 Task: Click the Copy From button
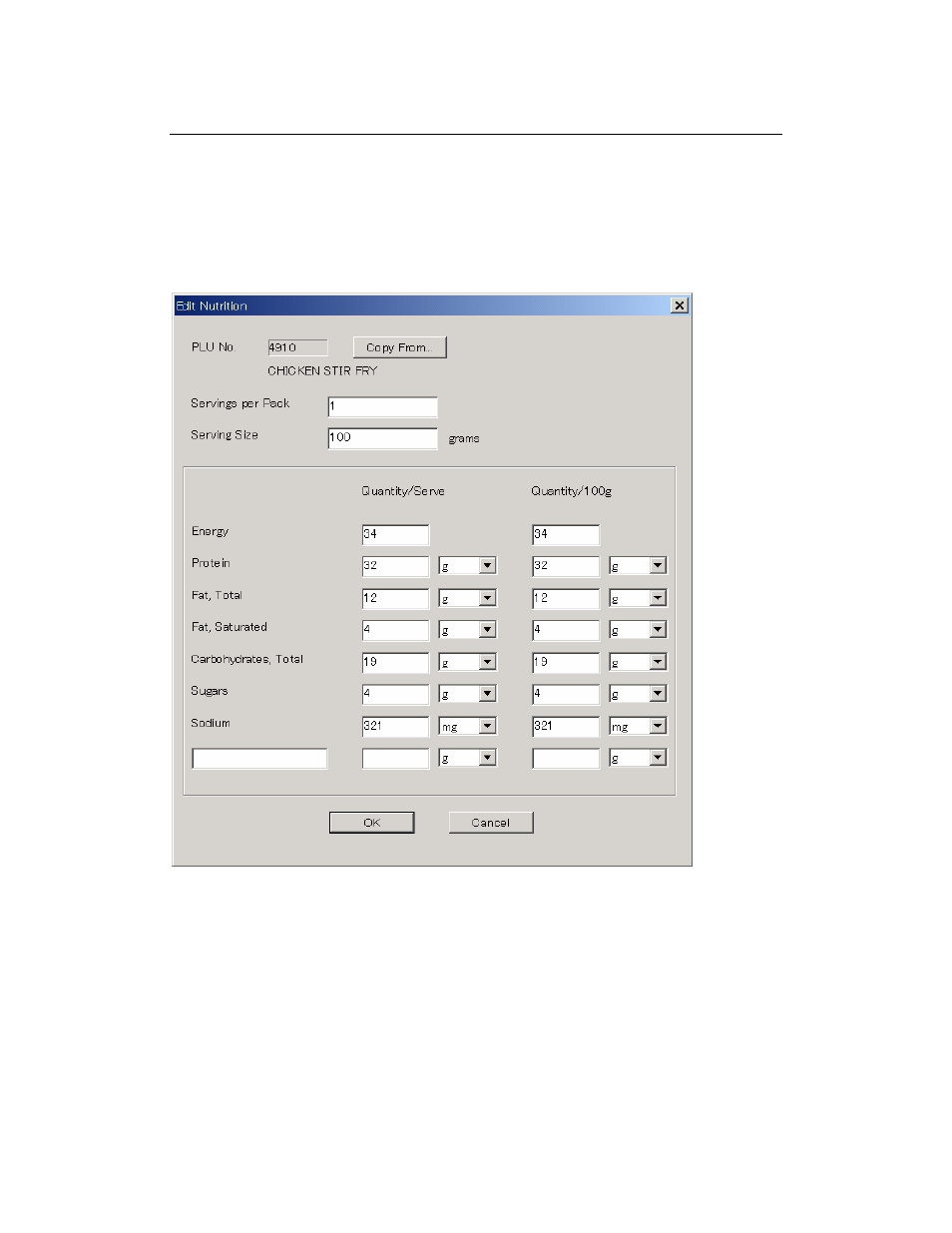pyautogui.click(x=399, y=347)
